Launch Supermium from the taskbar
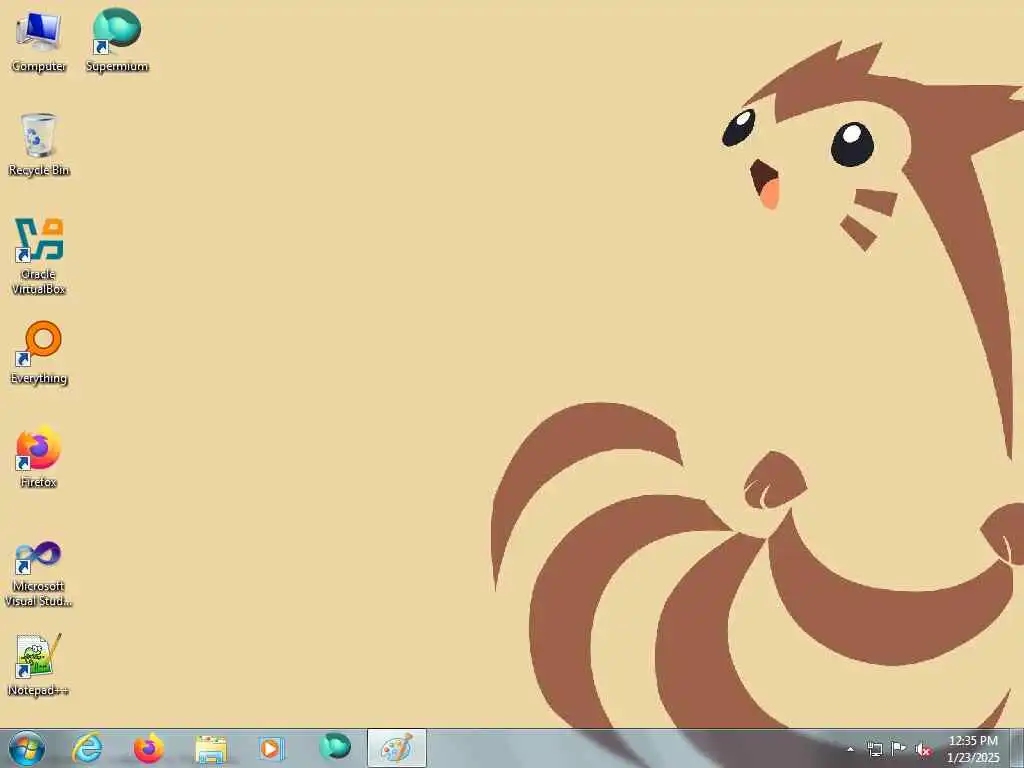 pyautogui.click(x=334, y=746)
